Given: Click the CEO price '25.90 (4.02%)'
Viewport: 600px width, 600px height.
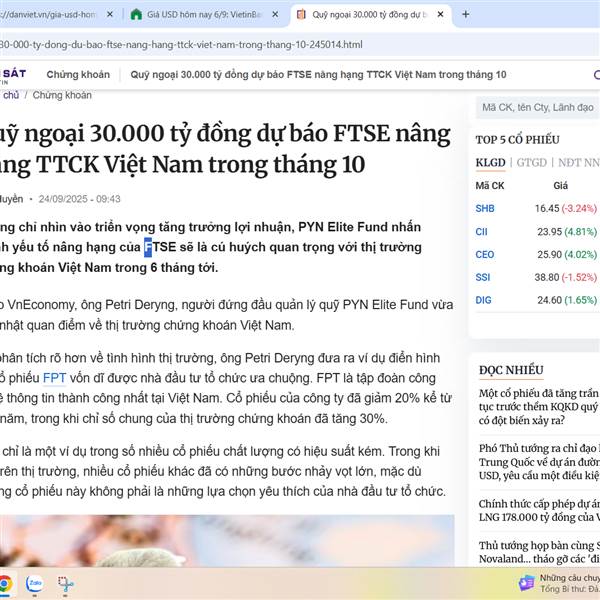Looking at the screenshot, I should coord(567,254).
